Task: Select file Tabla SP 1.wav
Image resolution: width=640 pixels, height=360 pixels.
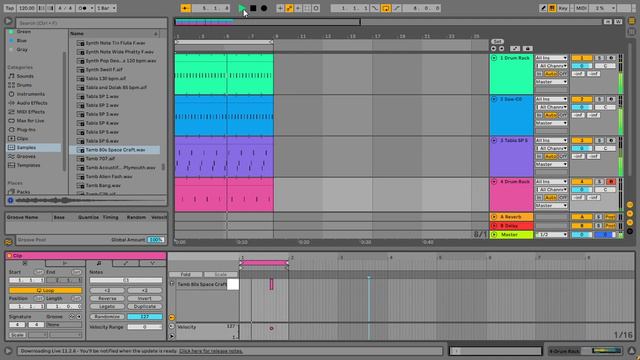Action: pyautogui.click(x=102, y=96)
